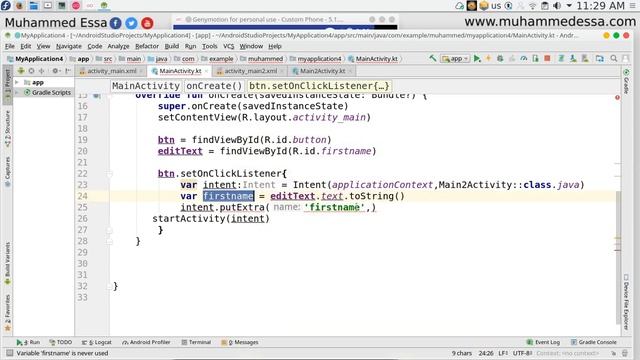Open the Tools menu

(209, 46)
